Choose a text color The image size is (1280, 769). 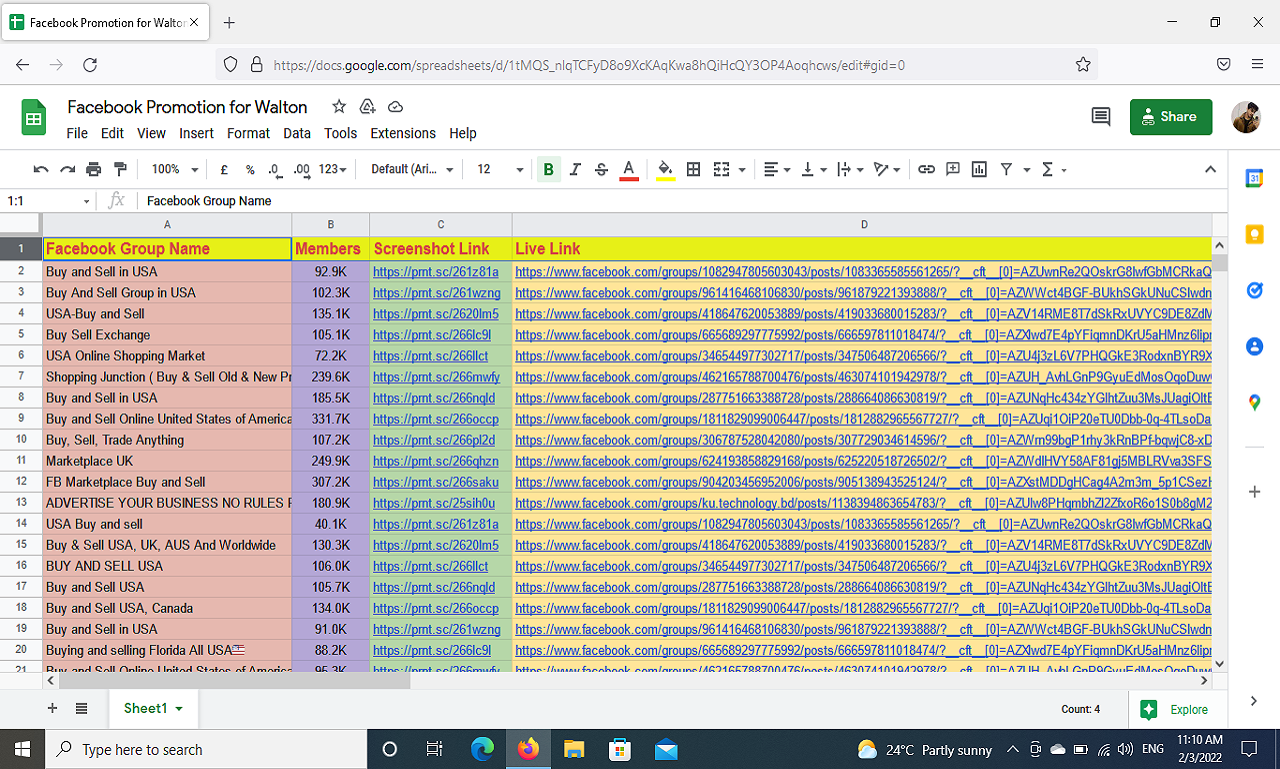(628, 170)
